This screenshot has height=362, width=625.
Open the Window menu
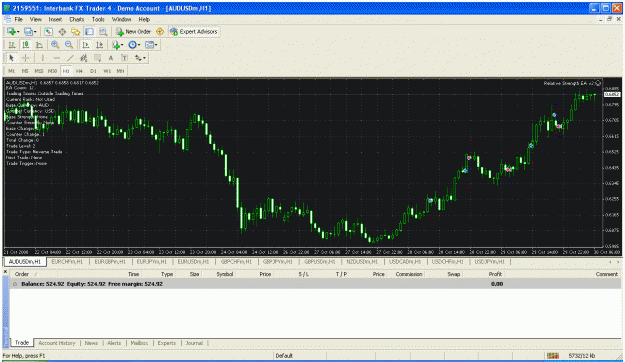pyautogui.click(x=121, y=19)
